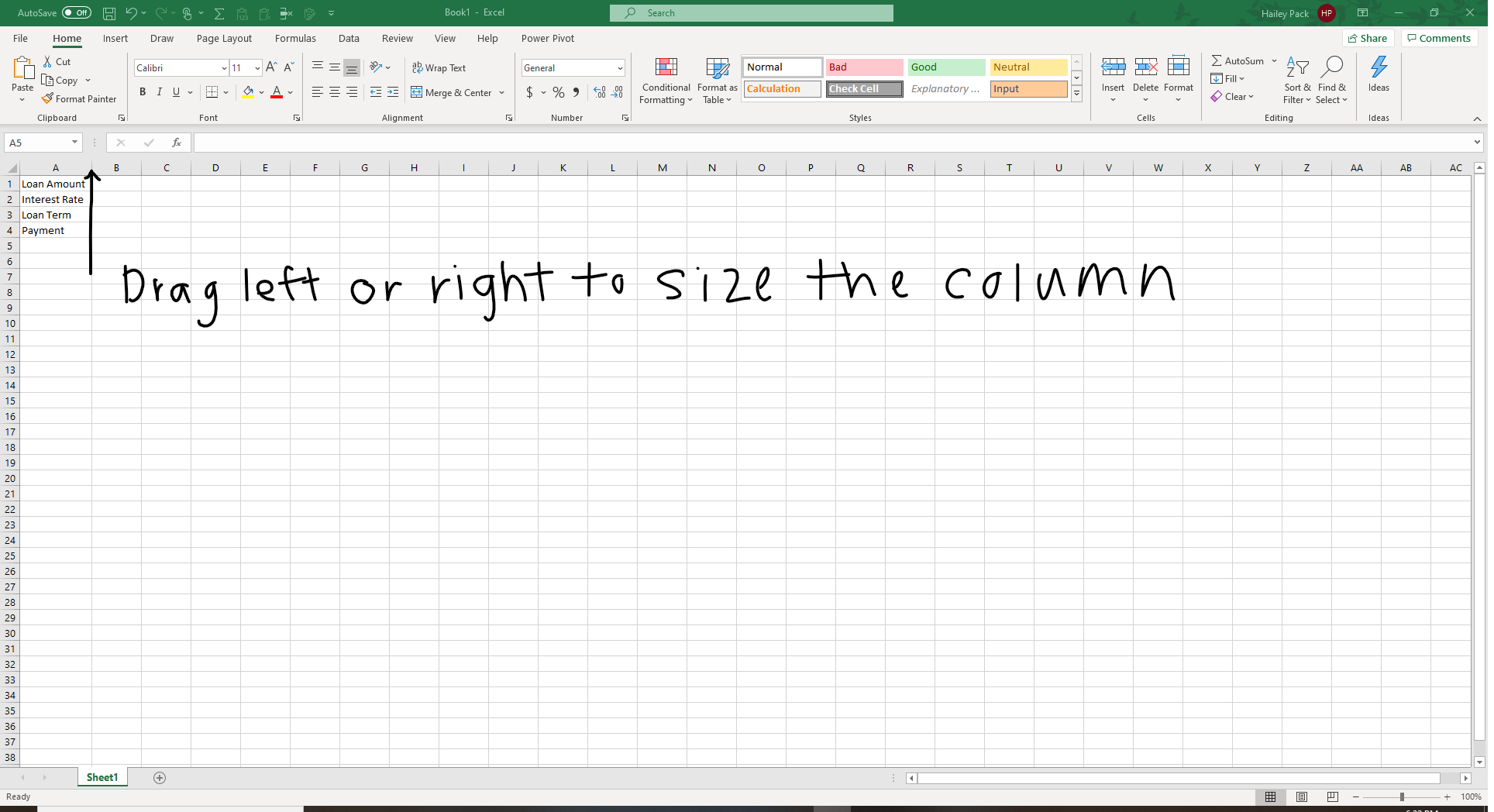Open Find & Select magnifier
This screenshot has height=812, width=1494.
coord(1332,80)
